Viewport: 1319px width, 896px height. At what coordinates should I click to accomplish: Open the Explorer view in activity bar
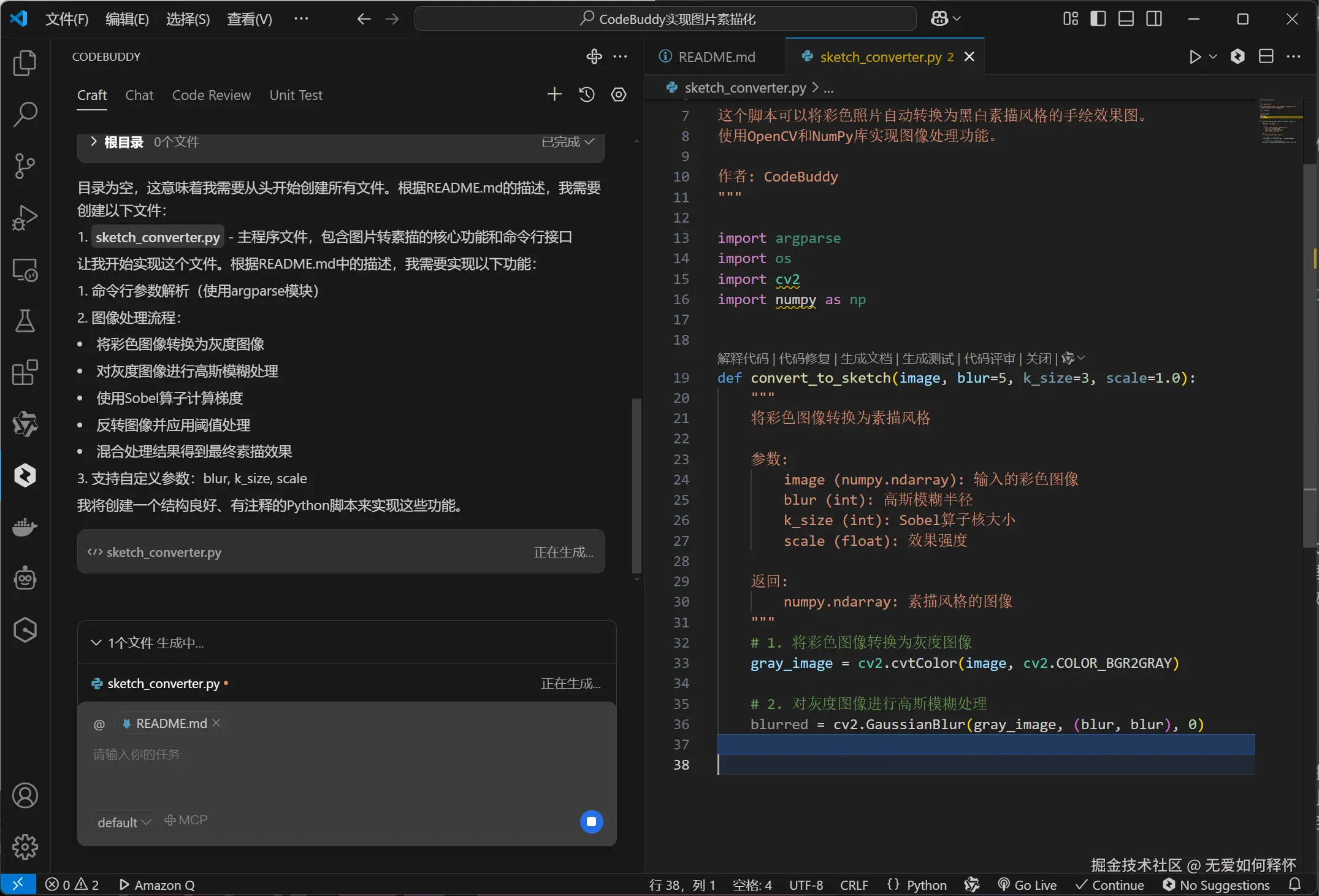pos(25,63)
